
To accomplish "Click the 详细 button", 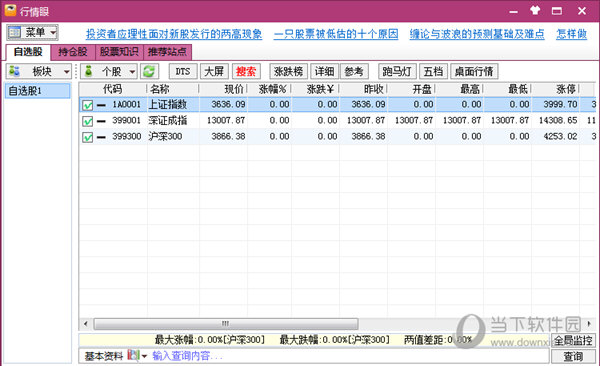I will [324, 71].
